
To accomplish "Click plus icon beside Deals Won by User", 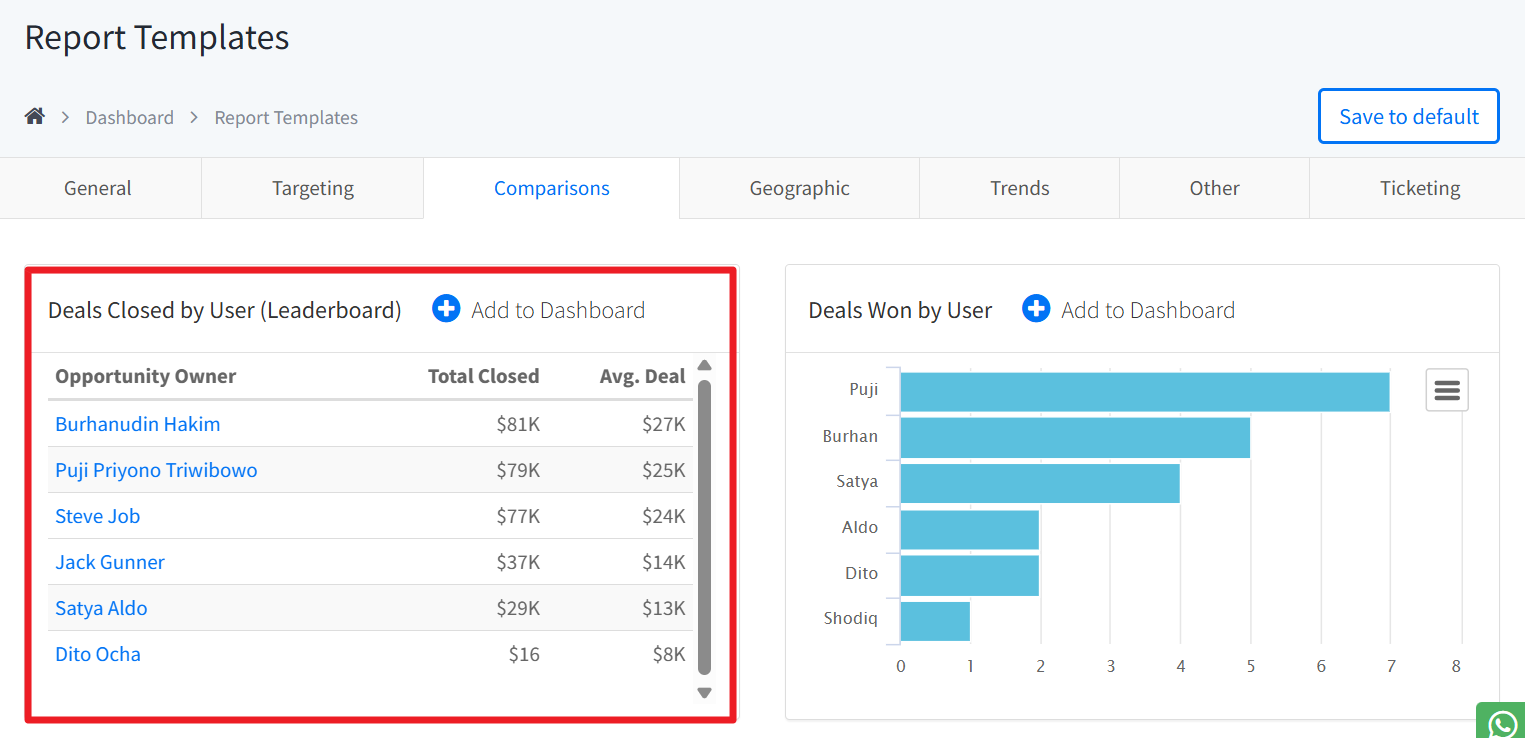I will (1036, 309).
